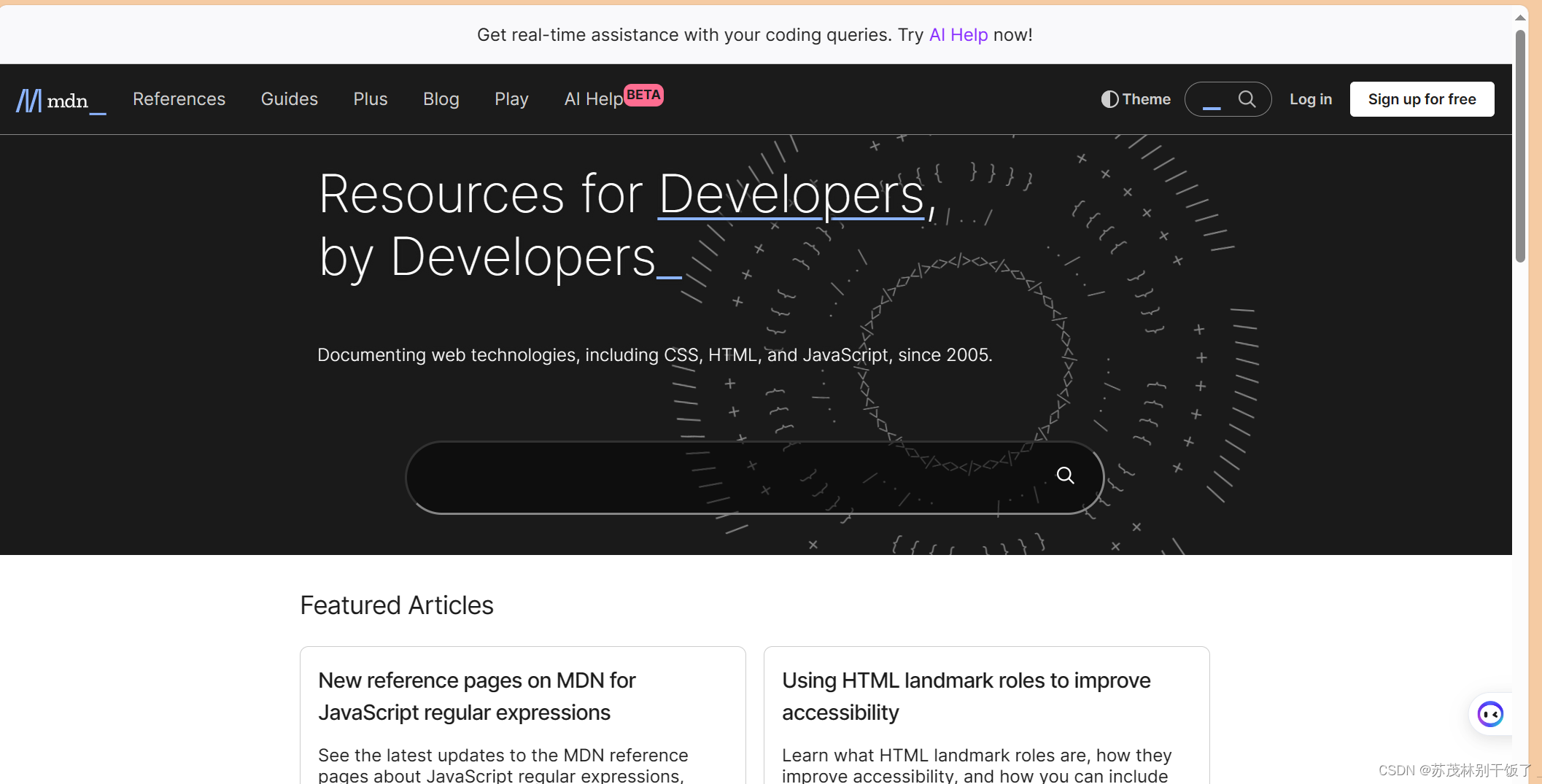Click the AI Help link in the top banner
The height and width of the screenshot is (784, 1542).
pos(958,35)
